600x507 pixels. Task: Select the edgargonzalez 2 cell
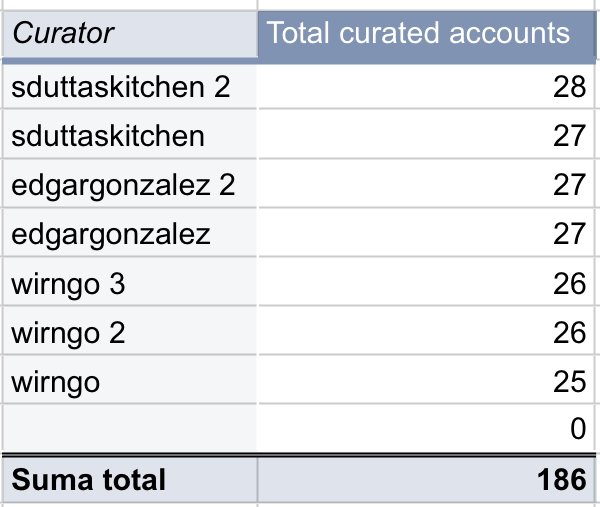130,184
